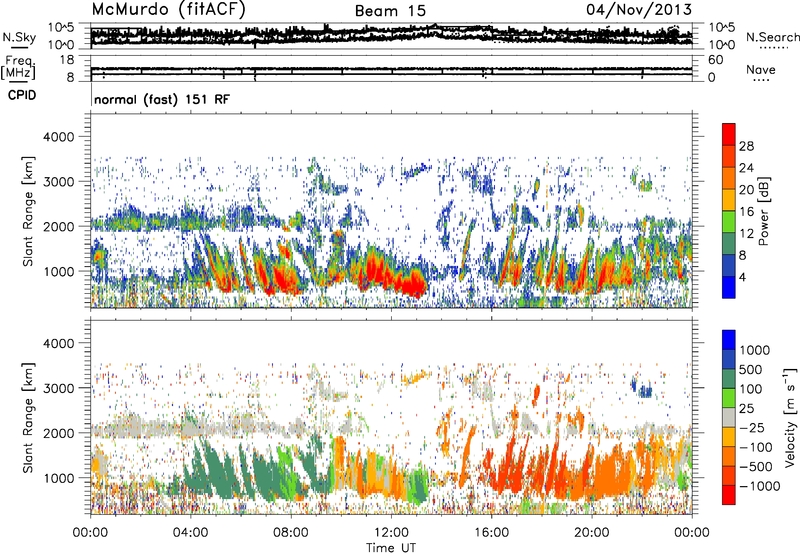Pick the top red segment of the Power color bar
Image resolution: width=800 pixels, height=554 pixels.
[729, 134]
